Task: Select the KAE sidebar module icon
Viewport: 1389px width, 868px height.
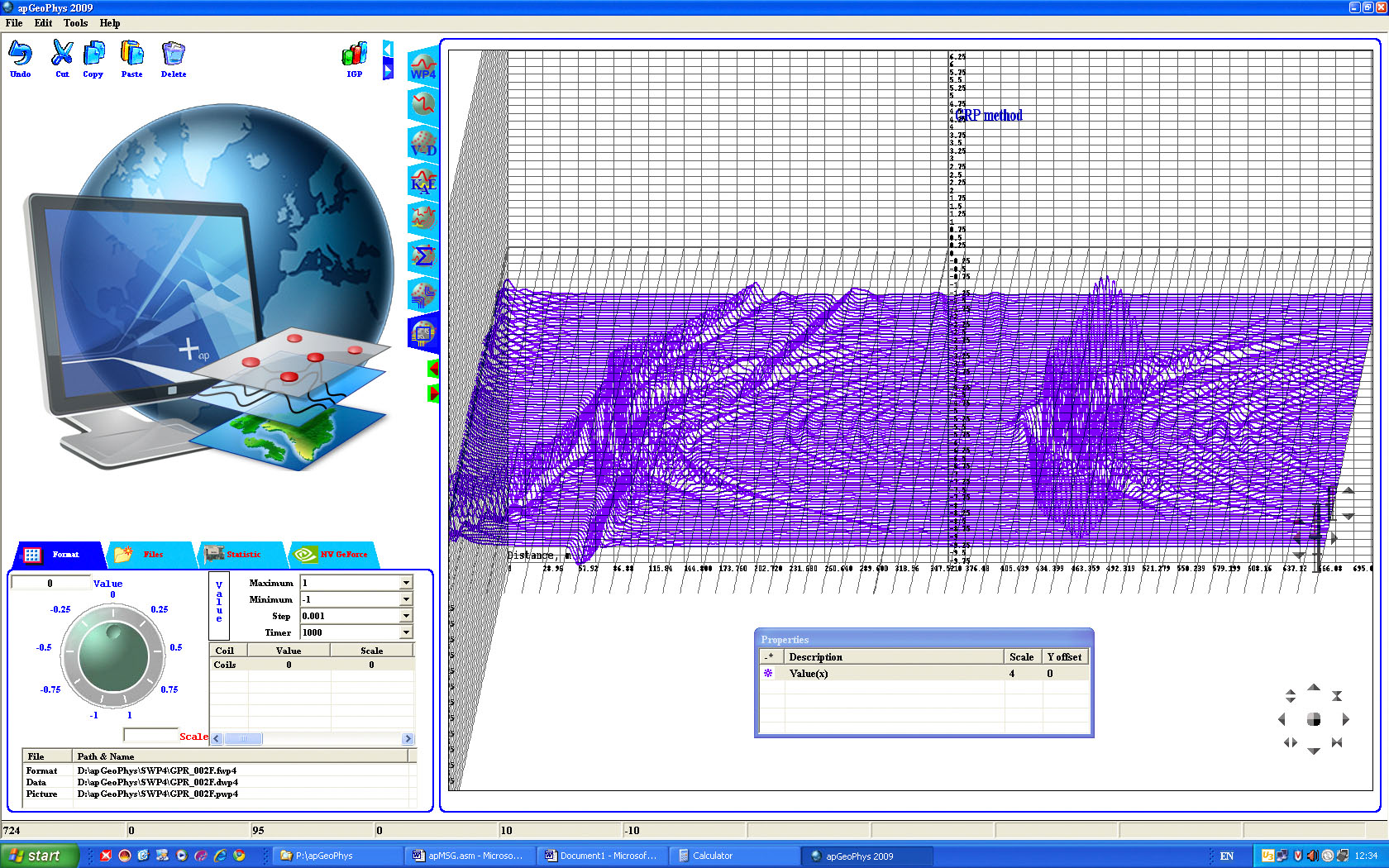Action: pyautogui.click(x=423, y=181)
